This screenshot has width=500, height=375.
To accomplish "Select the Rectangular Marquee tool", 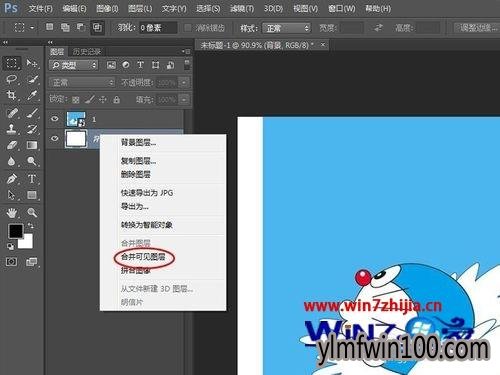I will coord(12,63).
